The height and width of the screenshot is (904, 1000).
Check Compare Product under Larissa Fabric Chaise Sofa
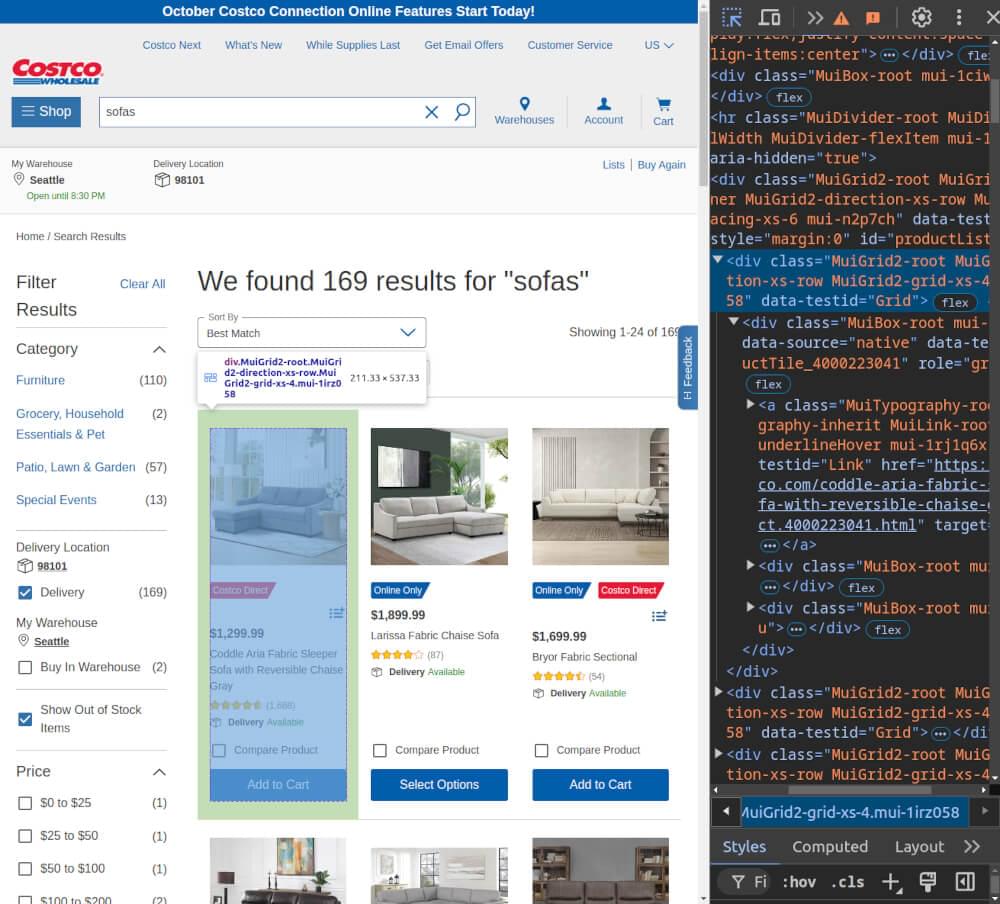point(380,749)
